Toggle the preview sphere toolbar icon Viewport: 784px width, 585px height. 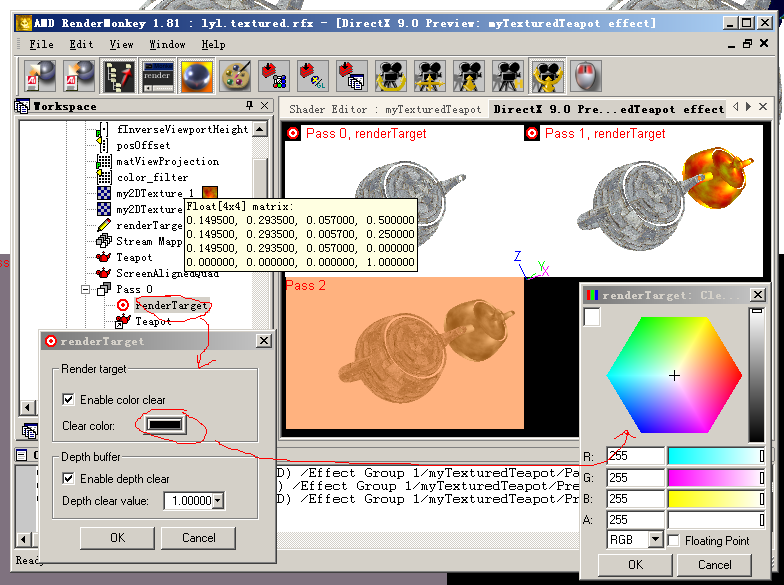coord(196,76)
